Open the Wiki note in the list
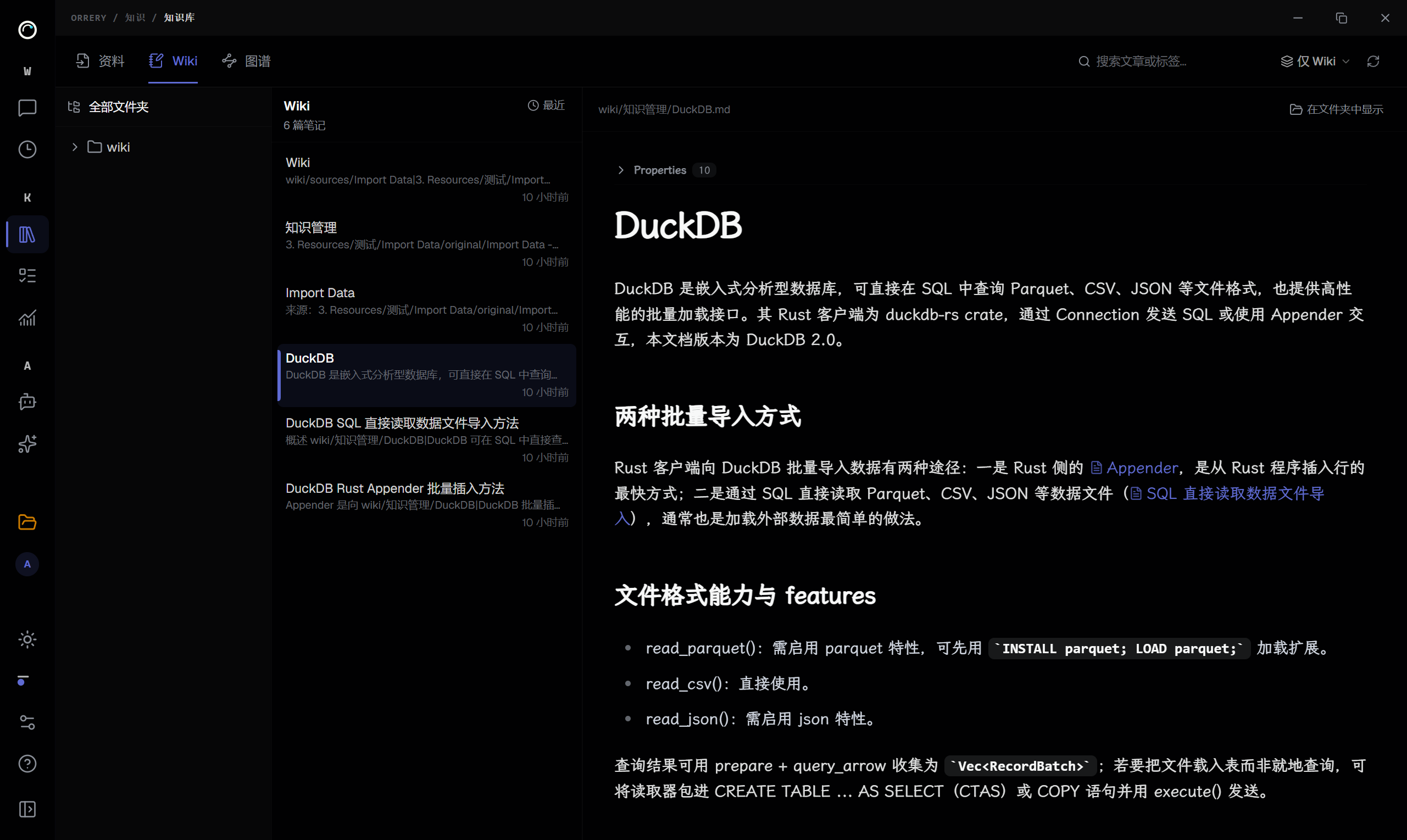 click(427, 180)
